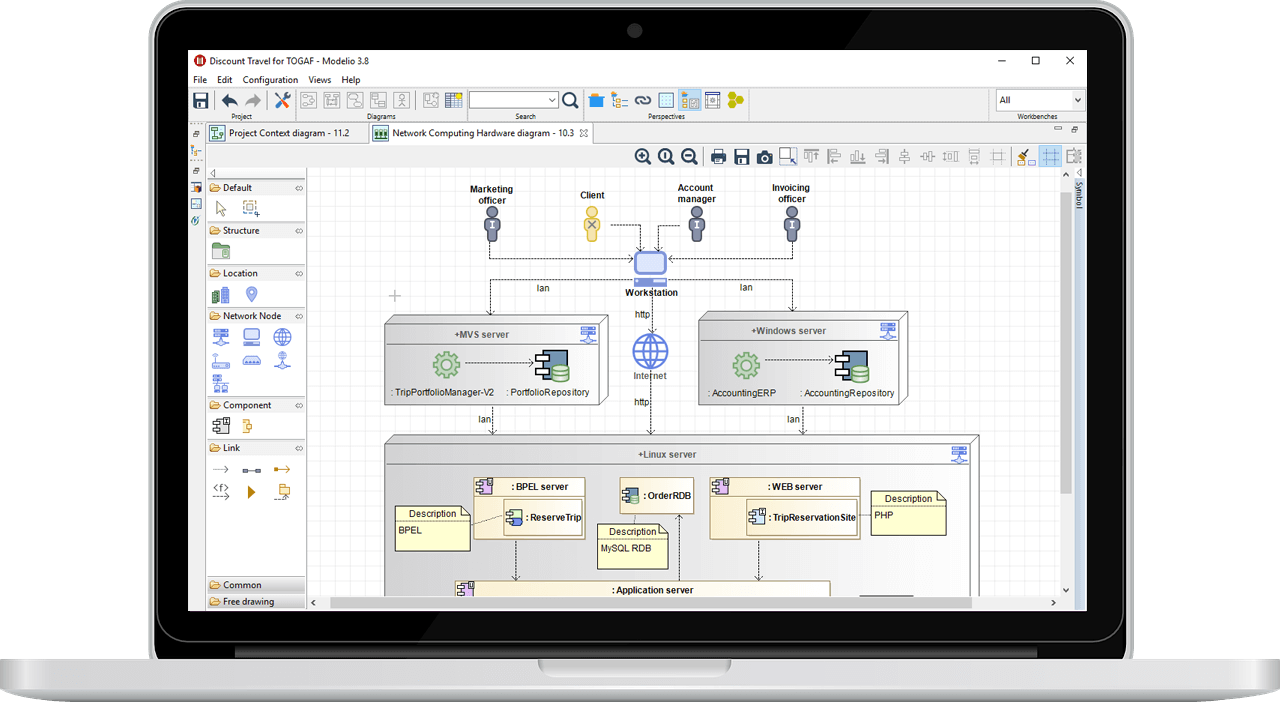Zoom in on the diagram
This screenshot has width=1280, height=702.
[x=642, y=156]
